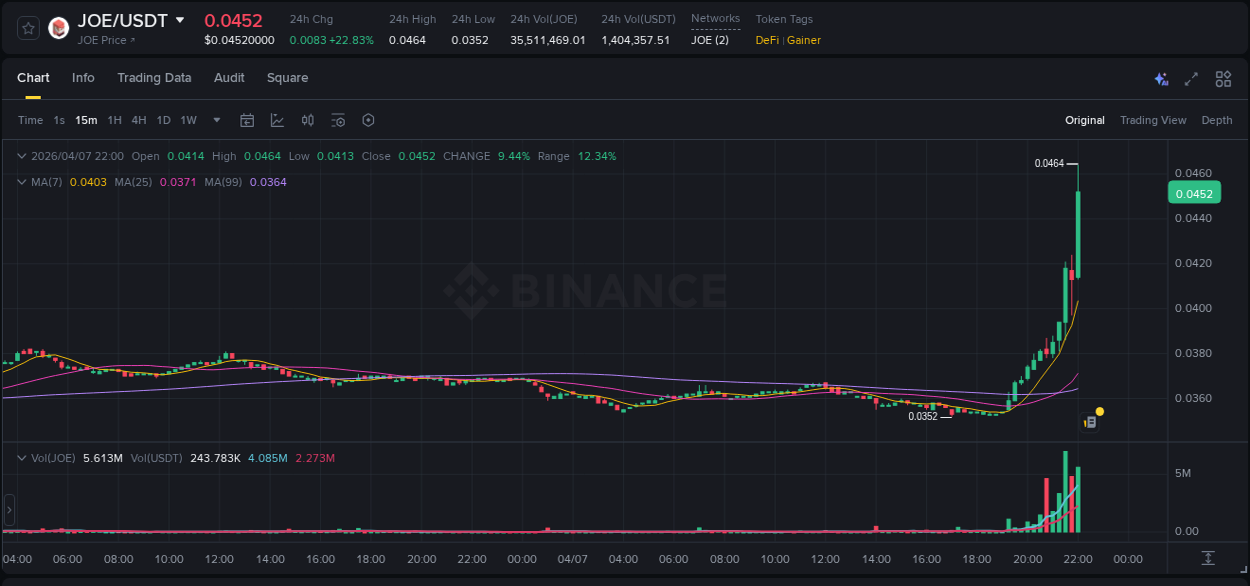Switch chart to Trading View mode
This screenshot has width=1250, height=586.
pyautogui.click(x=1153, y=120)
